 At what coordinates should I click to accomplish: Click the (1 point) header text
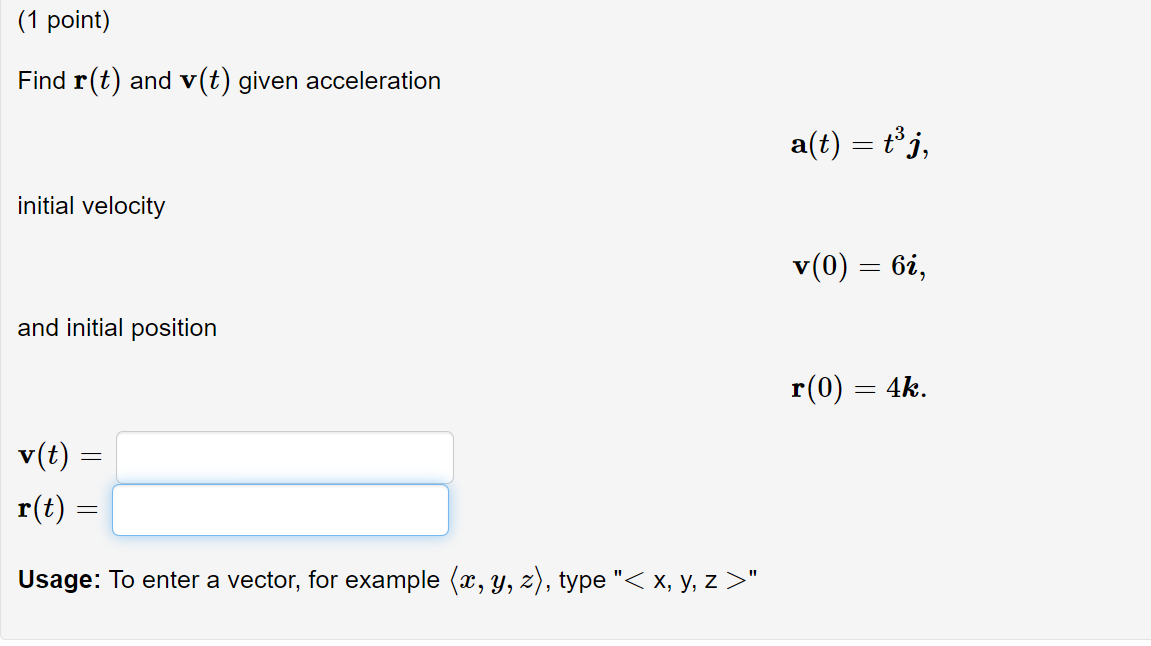pyautogui.click(x=62, y=20)
